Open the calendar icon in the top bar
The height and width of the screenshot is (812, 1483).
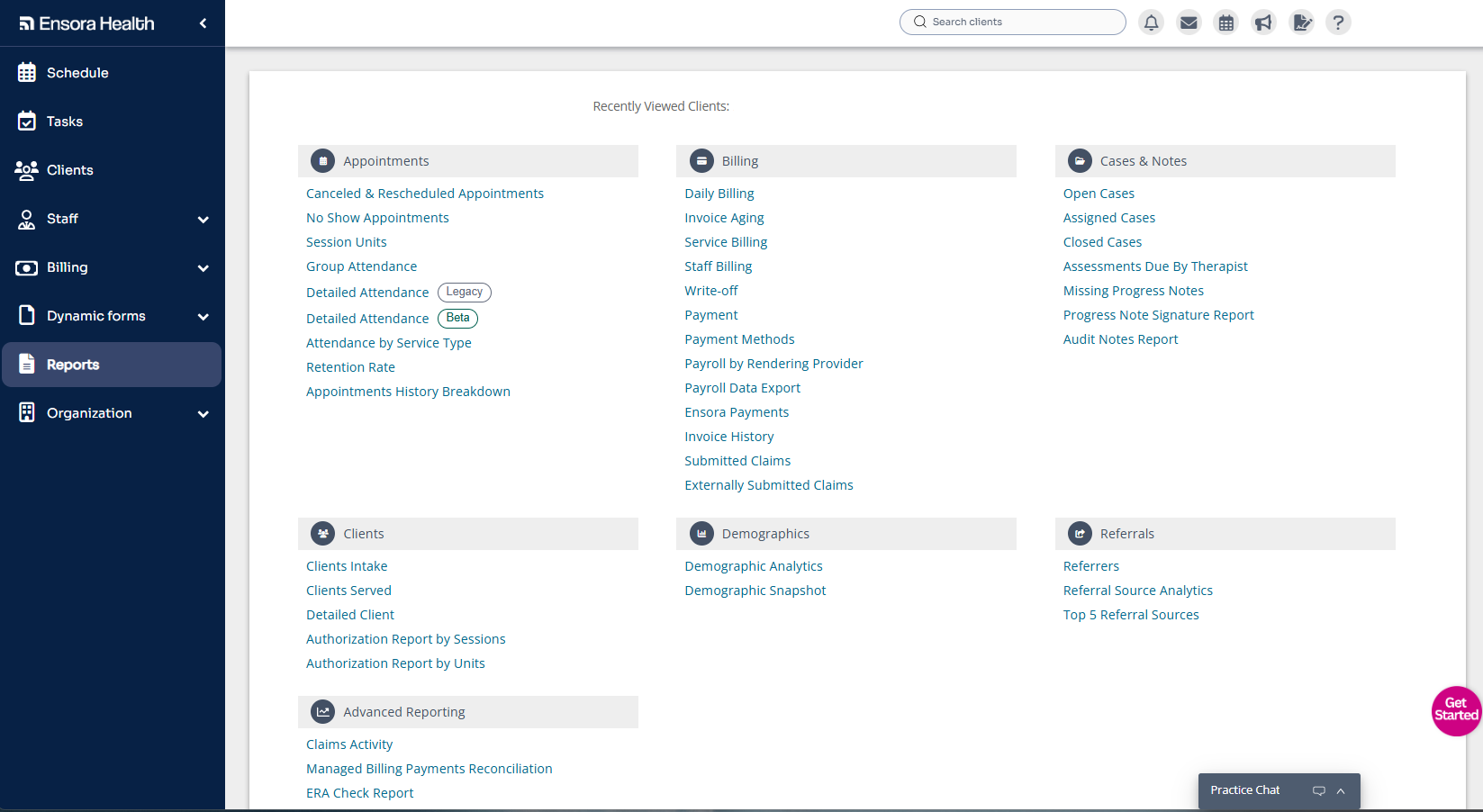coord(1226,23)
